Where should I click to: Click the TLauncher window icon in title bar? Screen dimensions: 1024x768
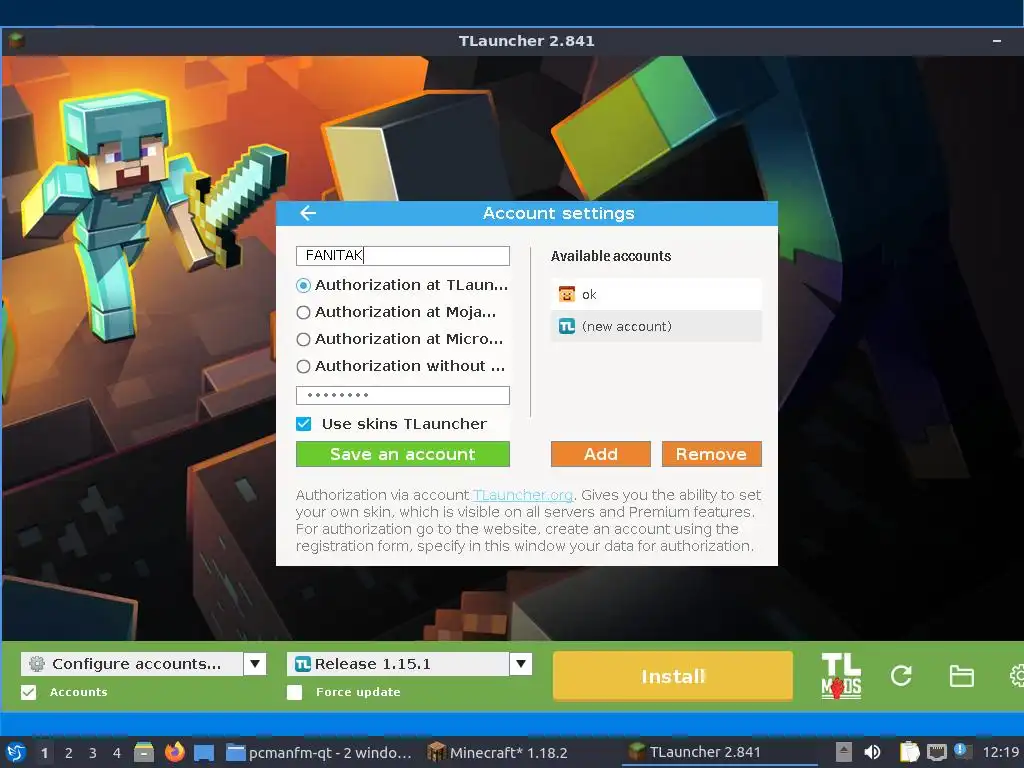[16, 40]
